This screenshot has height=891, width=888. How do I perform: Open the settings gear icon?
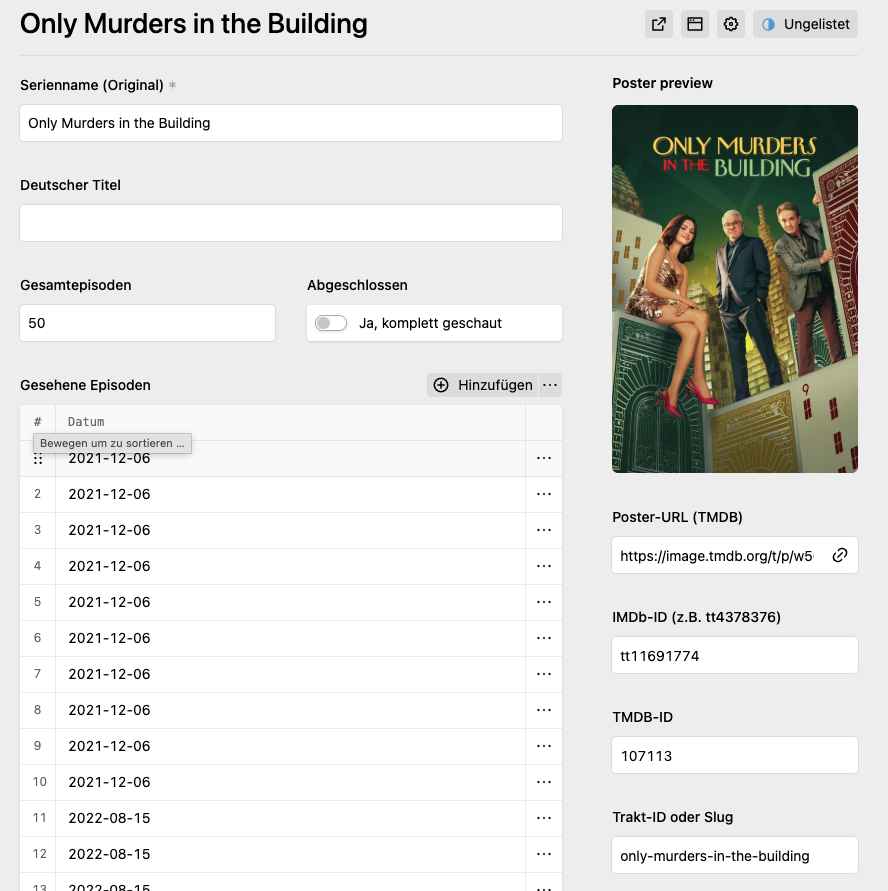(x=731, y=24)
